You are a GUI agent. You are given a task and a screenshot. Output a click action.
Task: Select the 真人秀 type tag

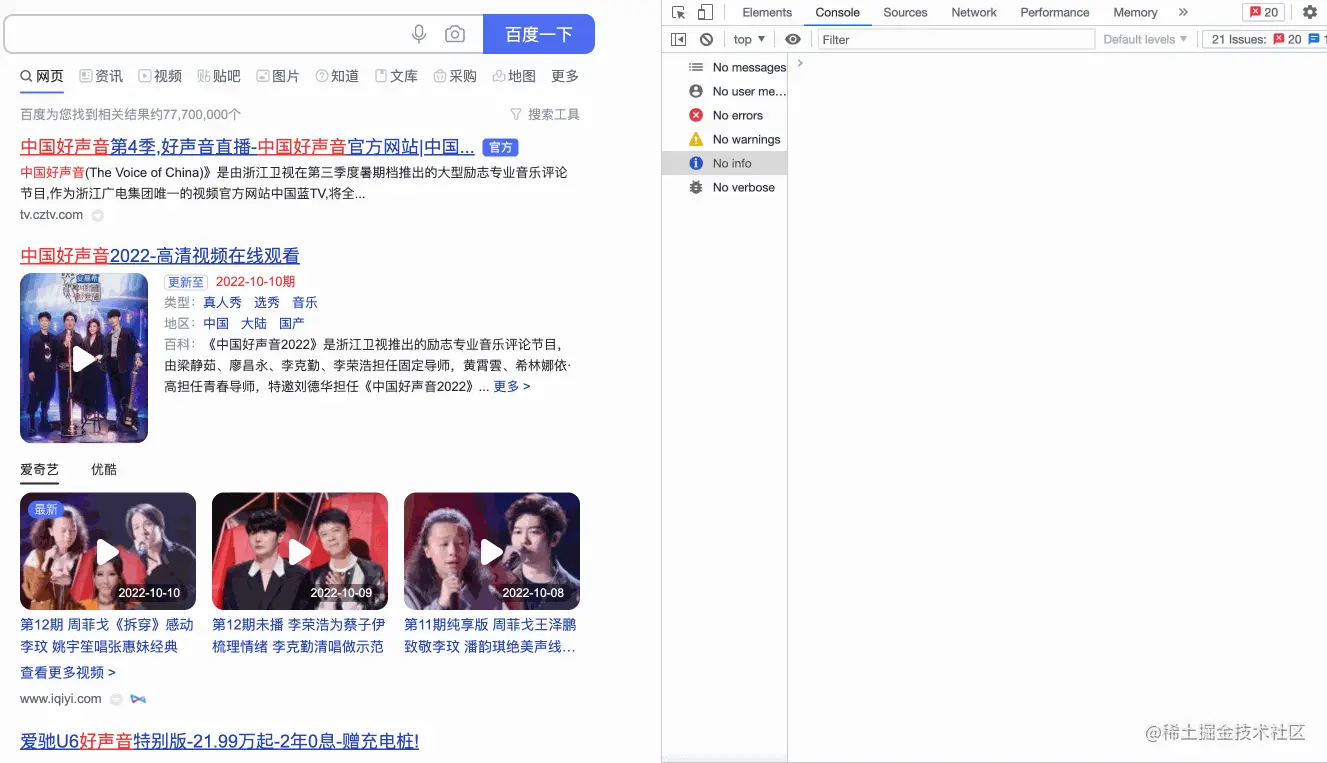(x=222, y=303)
